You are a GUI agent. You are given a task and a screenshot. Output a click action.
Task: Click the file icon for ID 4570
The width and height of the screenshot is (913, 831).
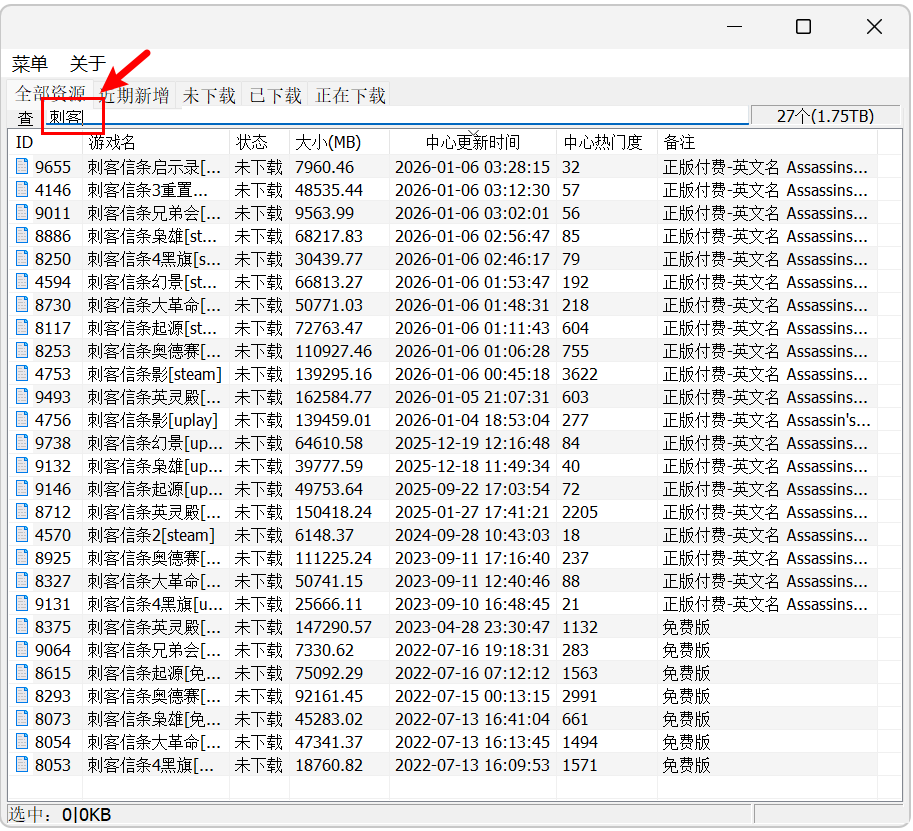(x=22, y=535)
